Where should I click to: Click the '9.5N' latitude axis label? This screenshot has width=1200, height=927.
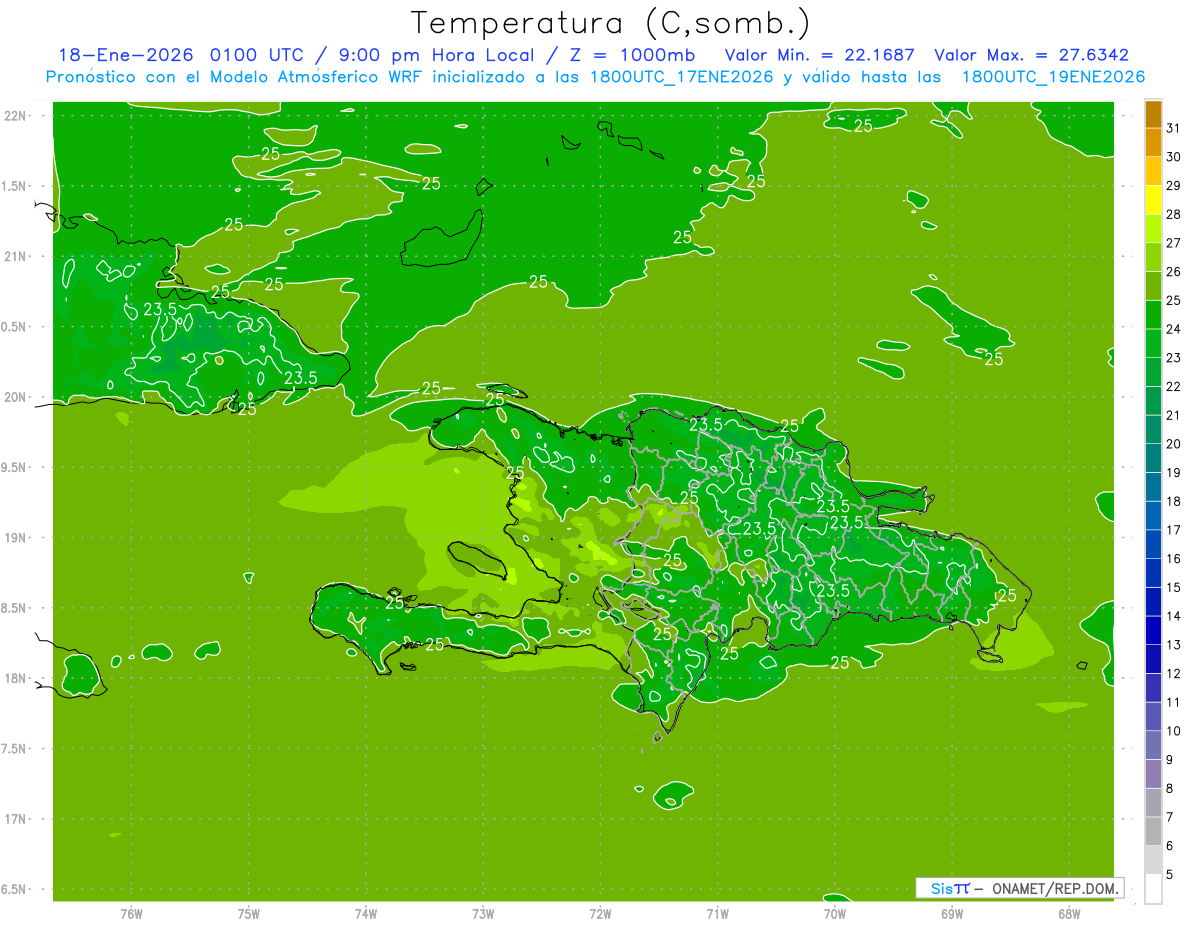pos(15,467)
